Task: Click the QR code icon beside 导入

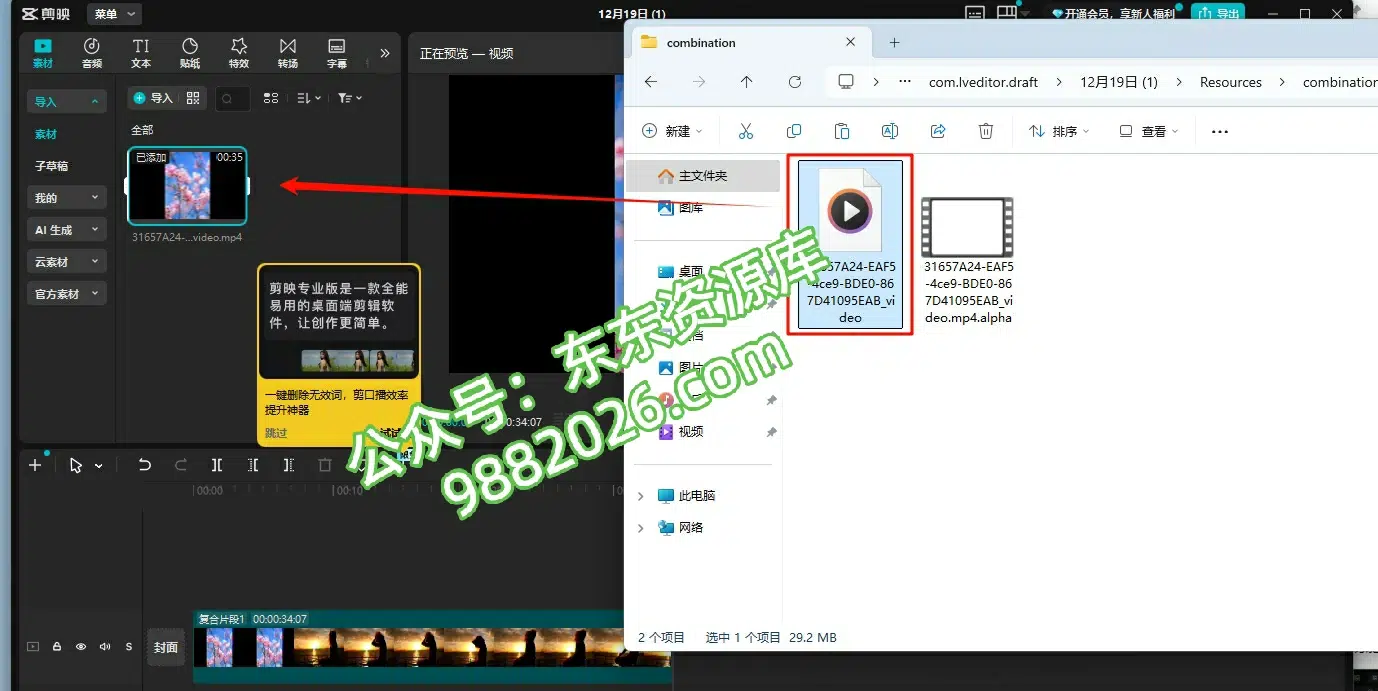Action: click(193, 98)
